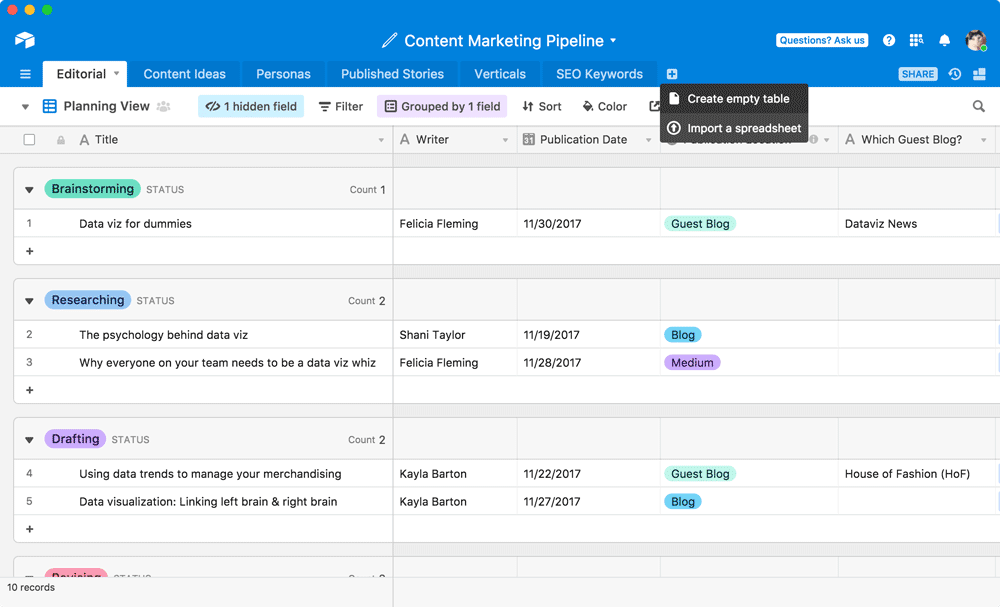Open base search grid icon
The image size is (1000, 607).
coord(915,40)
